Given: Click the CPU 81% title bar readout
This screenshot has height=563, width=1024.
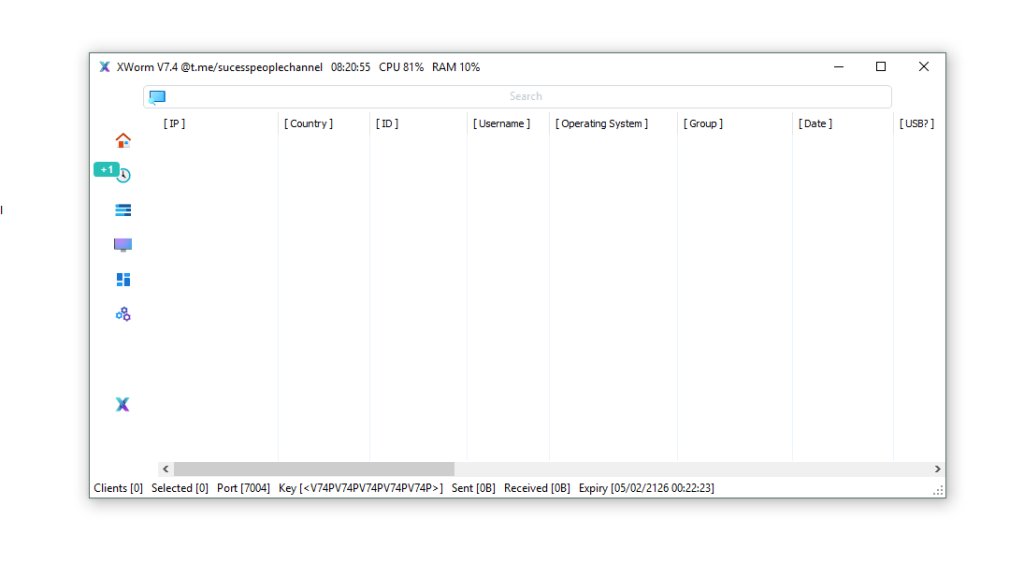Looking at the screenshot, I should pos(401,67).
